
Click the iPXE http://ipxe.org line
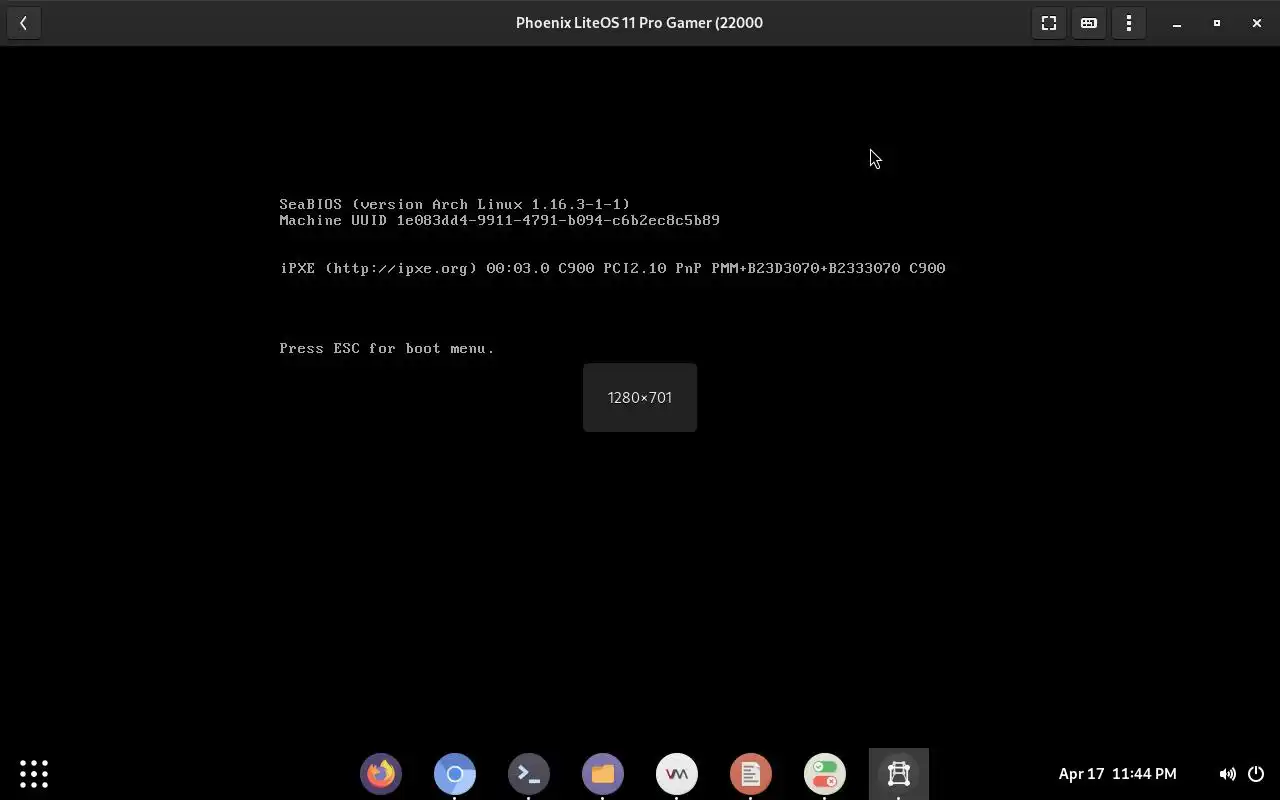click(612, 268)
